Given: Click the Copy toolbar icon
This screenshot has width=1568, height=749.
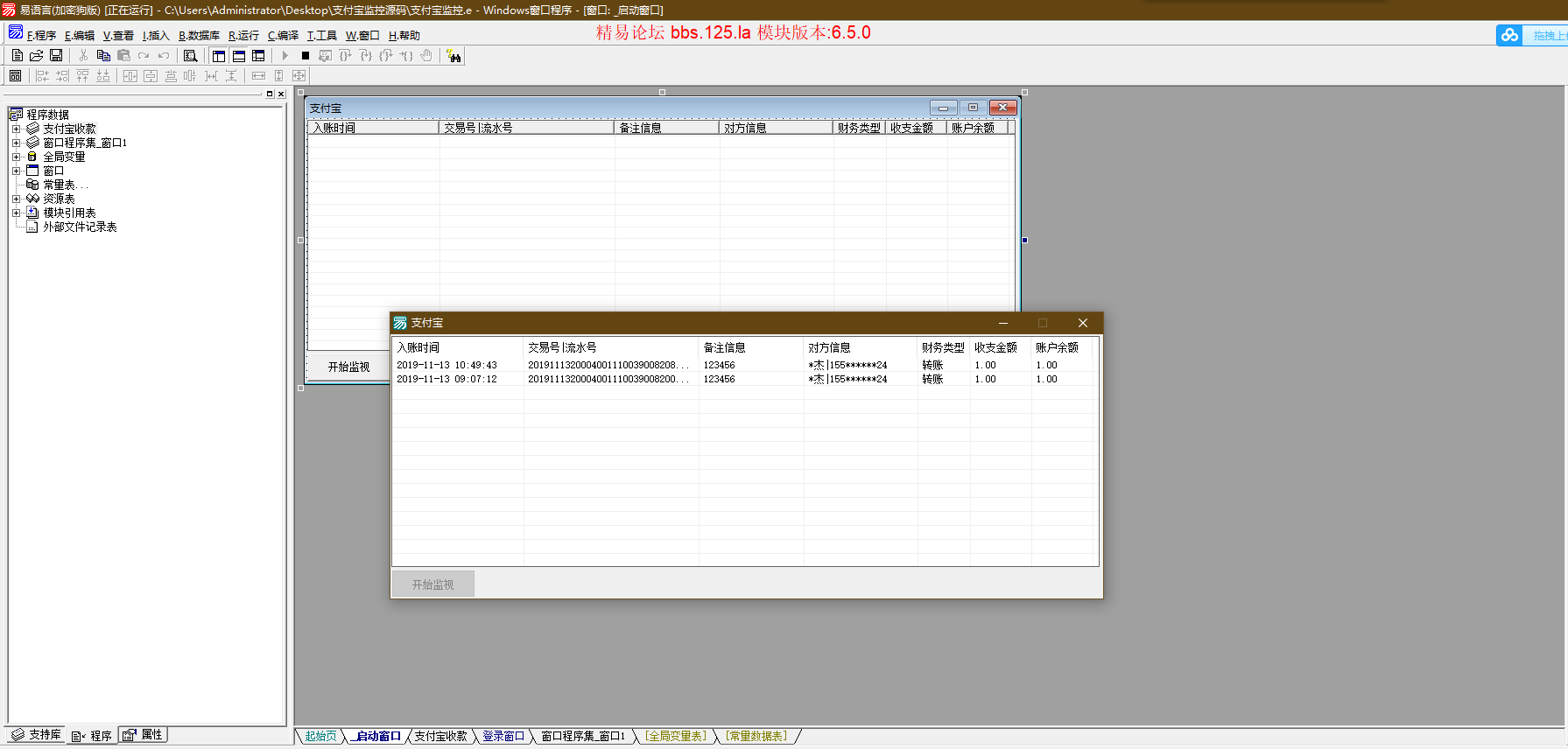Looking at the screenshot, I should [x=103, y=55].
